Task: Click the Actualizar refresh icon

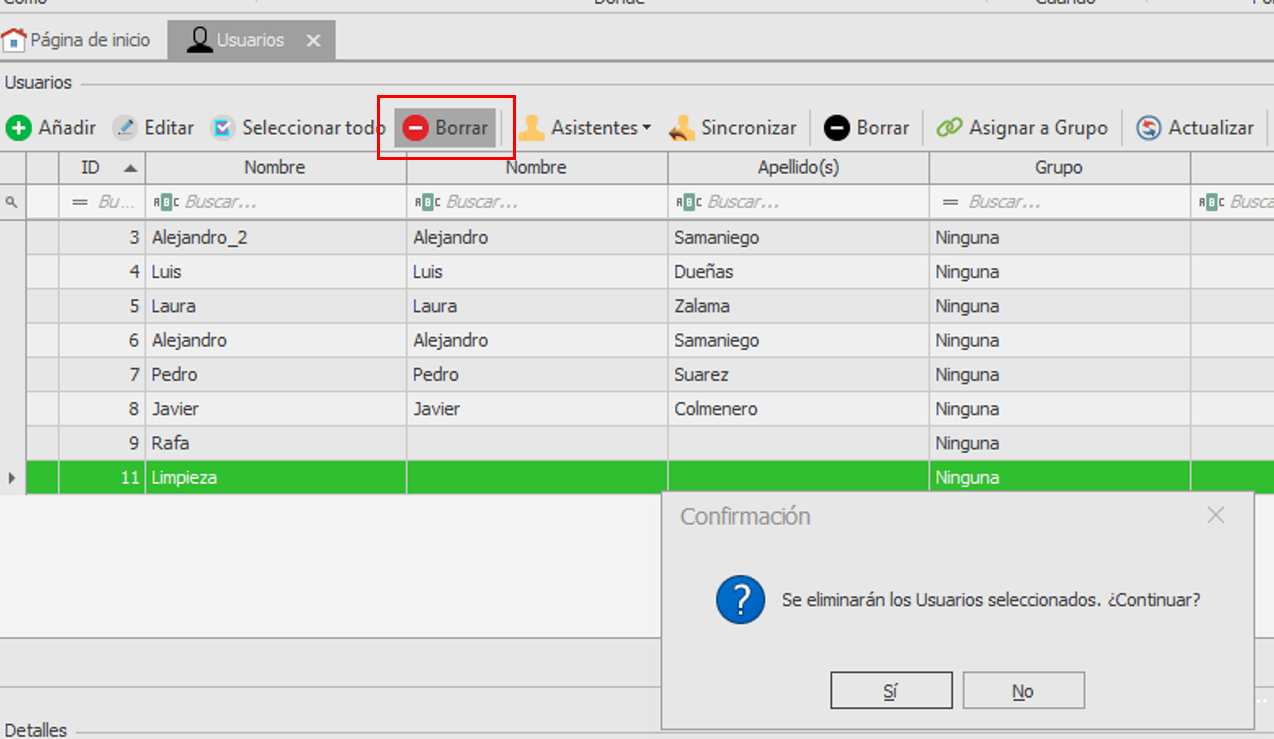Action: pyautogui.click(x=1149, y=128)
